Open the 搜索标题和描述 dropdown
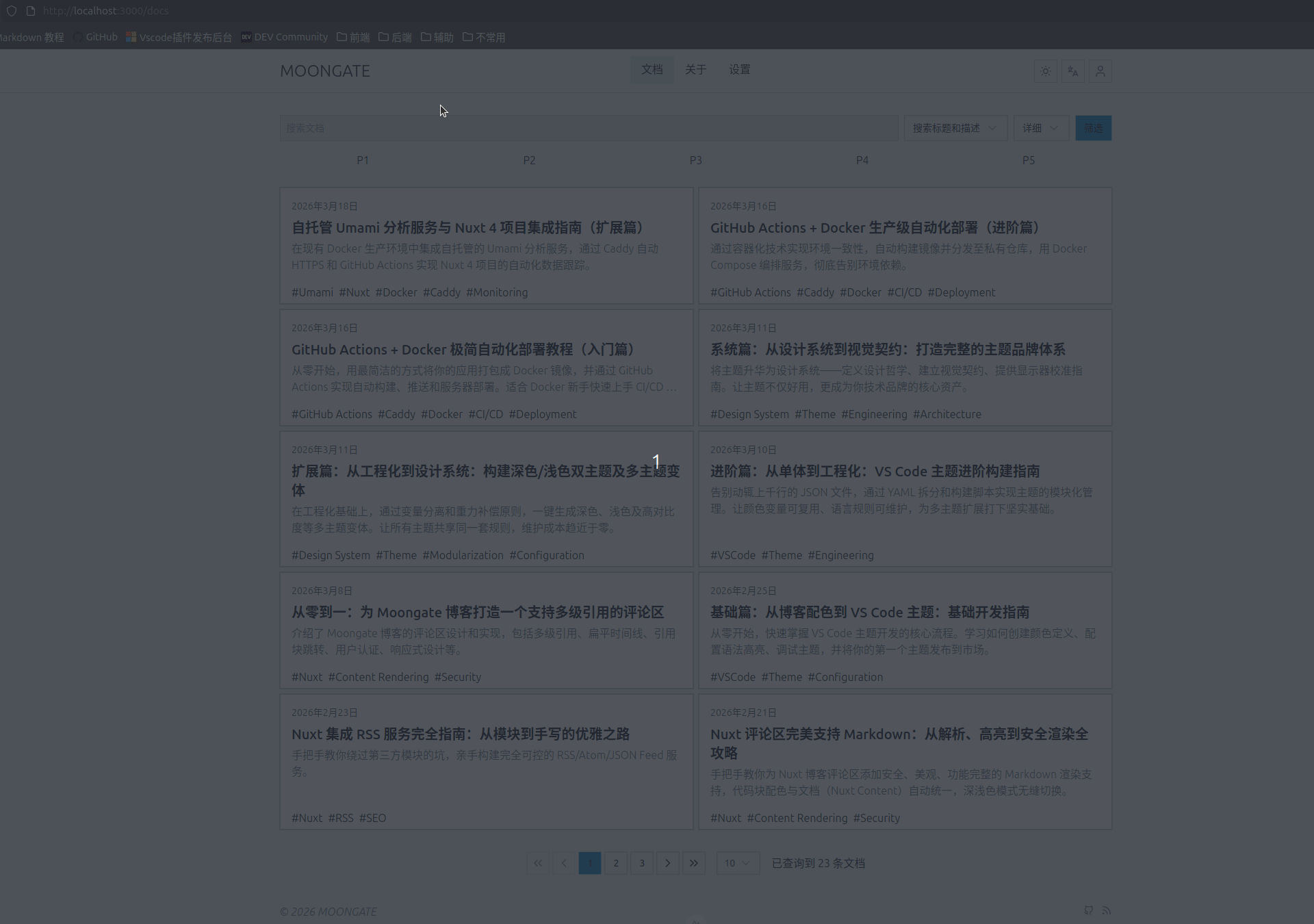This screenshot has width=1314, height=924. click(955, 128)
